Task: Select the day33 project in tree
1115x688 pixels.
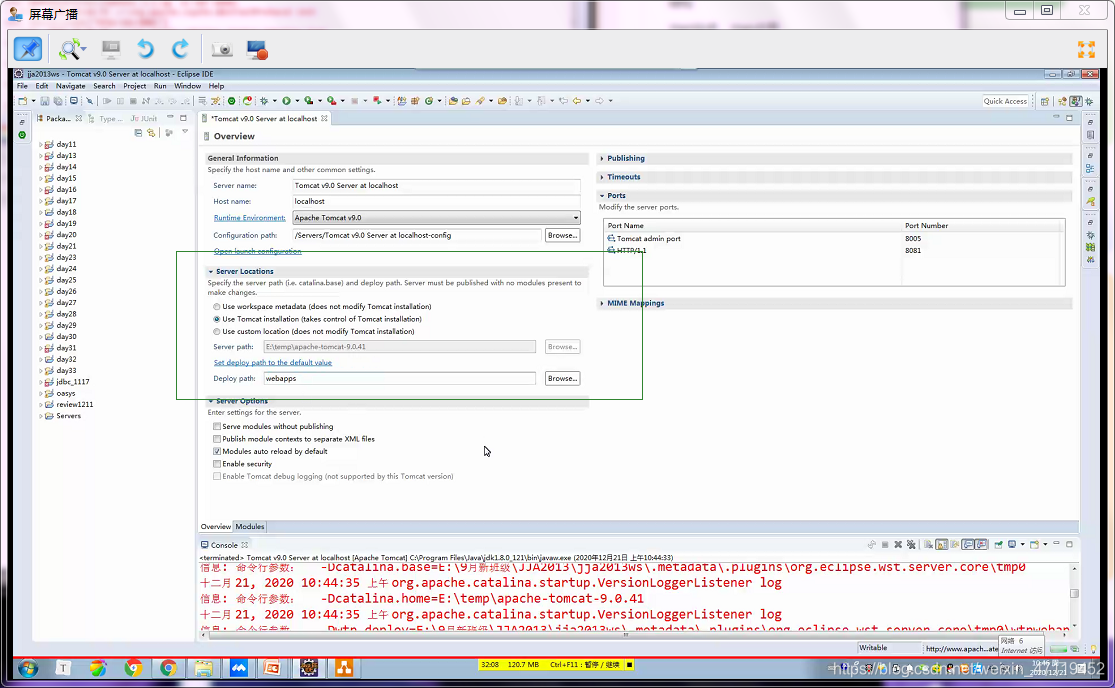Action: tap(66, 370)
